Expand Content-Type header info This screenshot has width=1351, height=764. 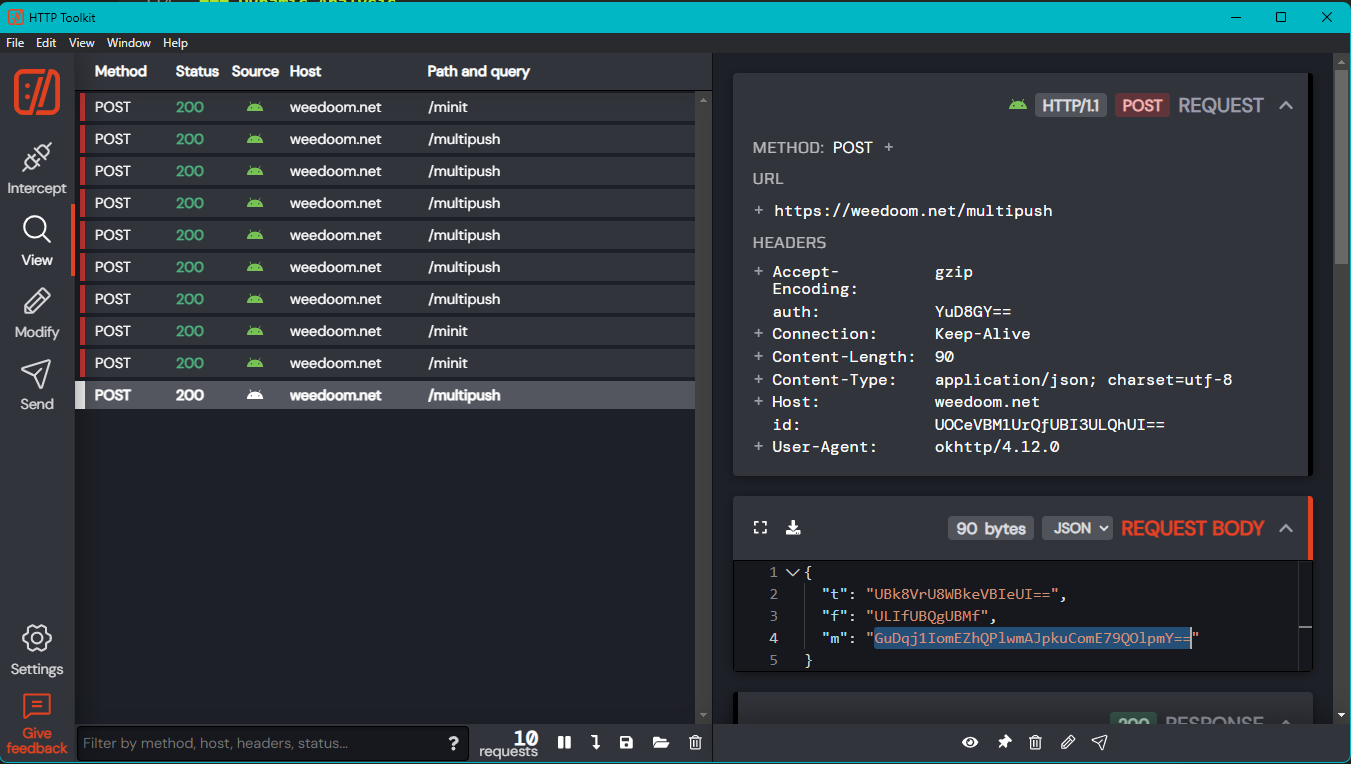(759, 380)
